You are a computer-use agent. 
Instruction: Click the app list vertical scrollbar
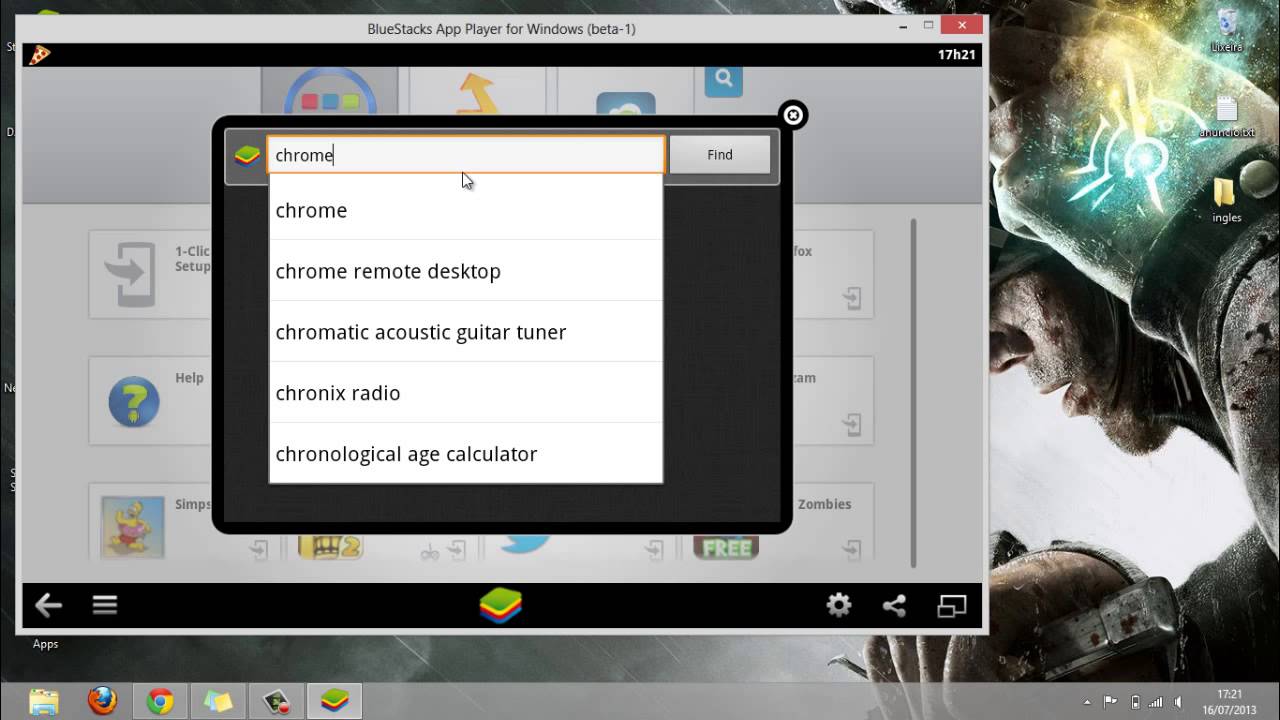[x=913, y=392]
